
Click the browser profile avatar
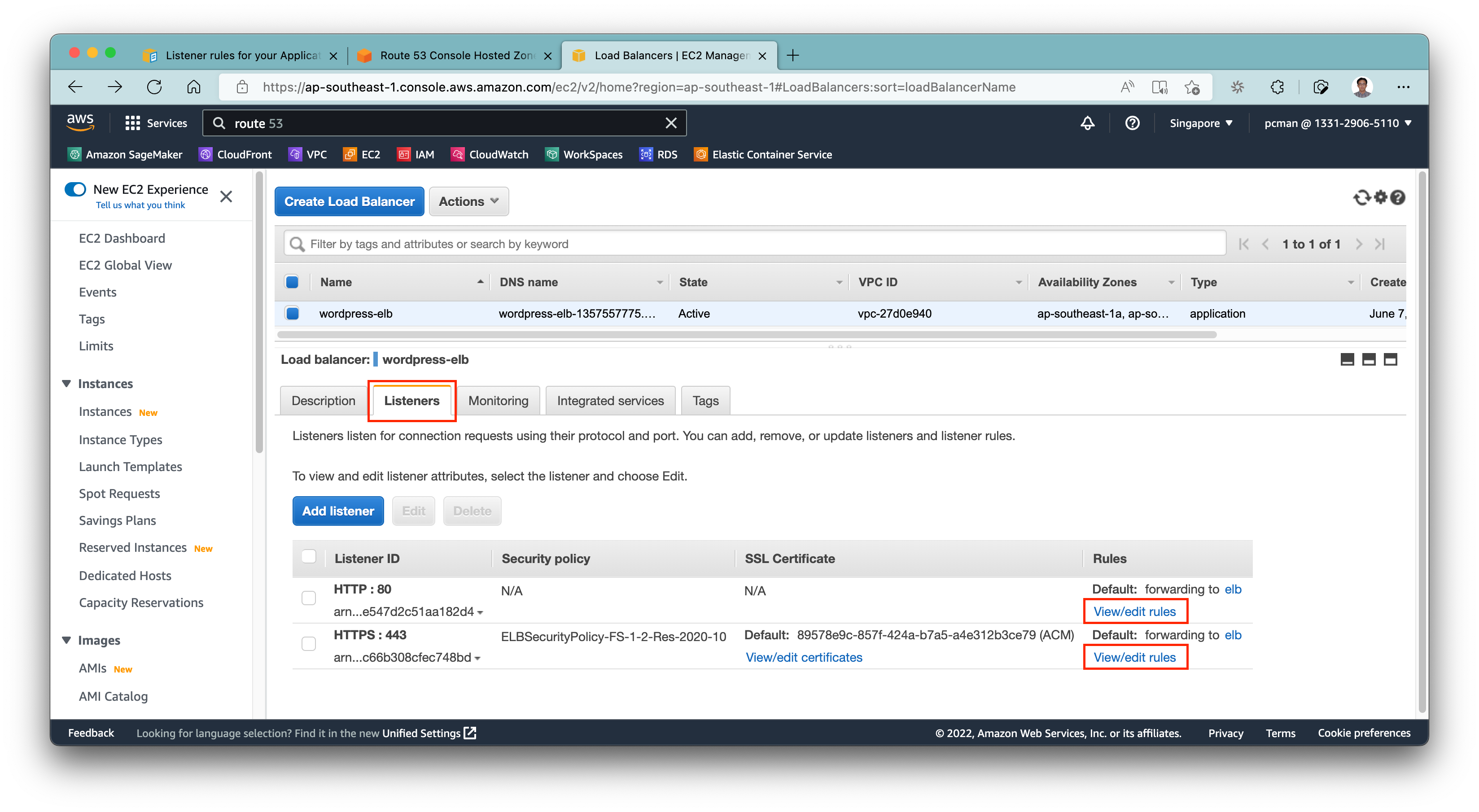coord(1362,87)
